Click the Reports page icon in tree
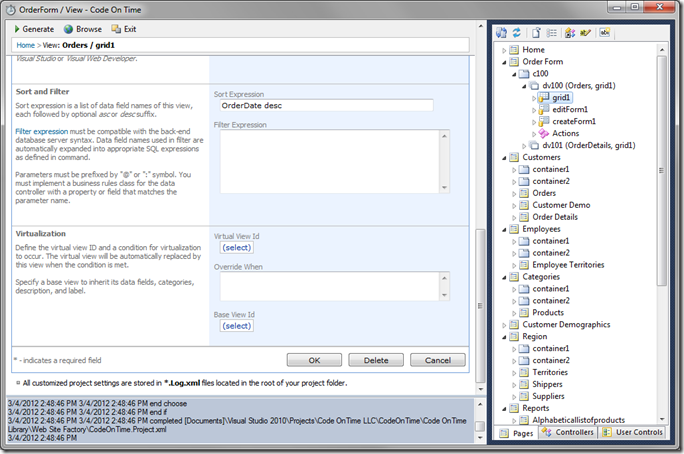This screenshot has height=454, width=684. click(514, 408)
